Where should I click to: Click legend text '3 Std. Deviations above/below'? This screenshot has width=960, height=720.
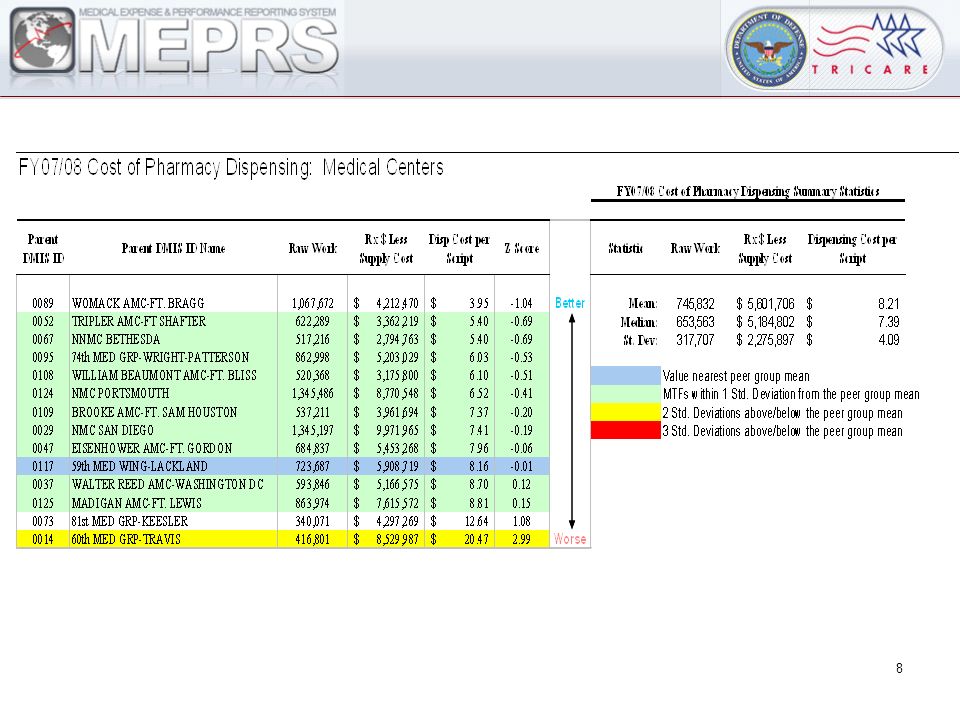point(732,431)
